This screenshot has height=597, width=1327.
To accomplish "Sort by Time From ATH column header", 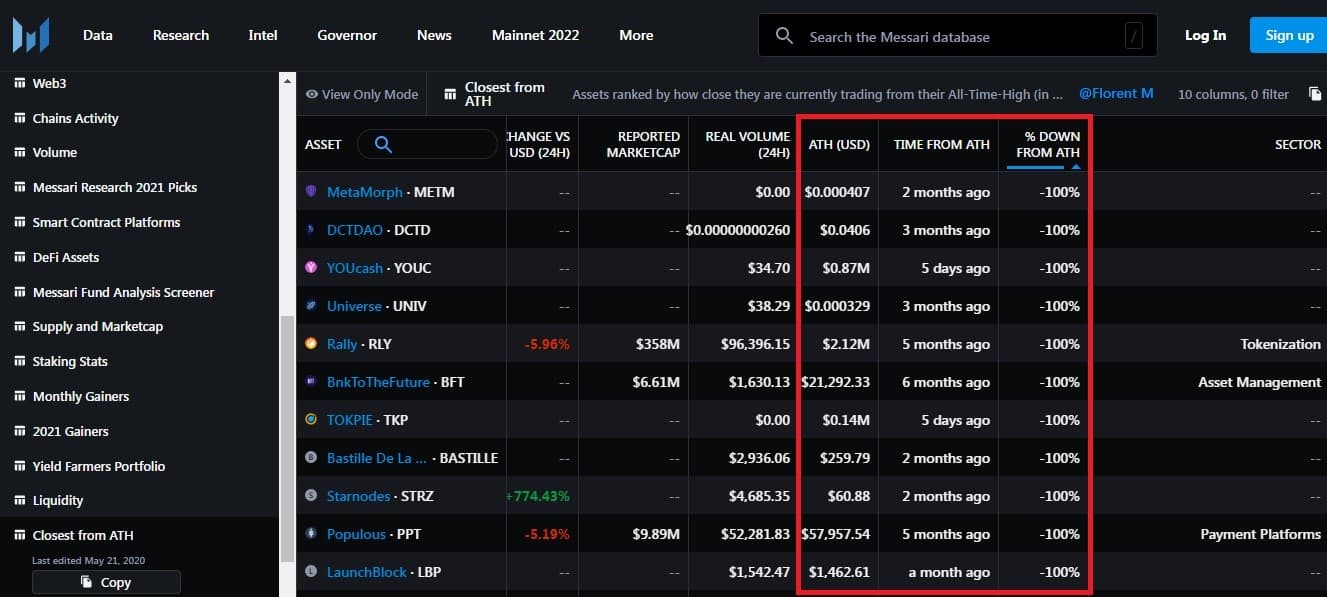I will pos(942,145).
